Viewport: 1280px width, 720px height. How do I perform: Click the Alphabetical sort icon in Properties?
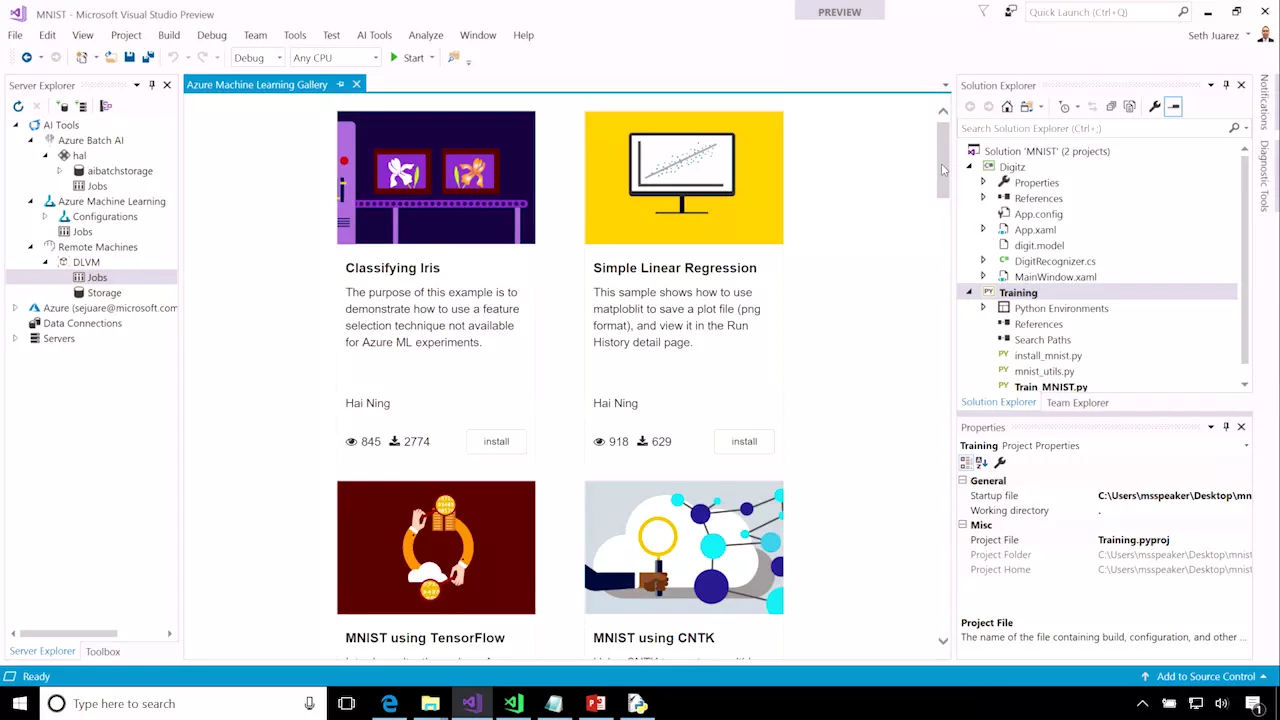click(x=981, y=462)
